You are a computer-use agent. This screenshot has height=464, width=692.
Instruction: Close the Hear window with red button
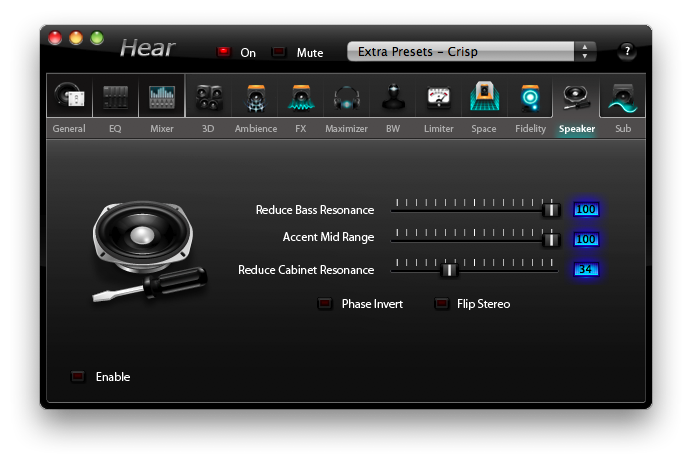coord(55,38)
